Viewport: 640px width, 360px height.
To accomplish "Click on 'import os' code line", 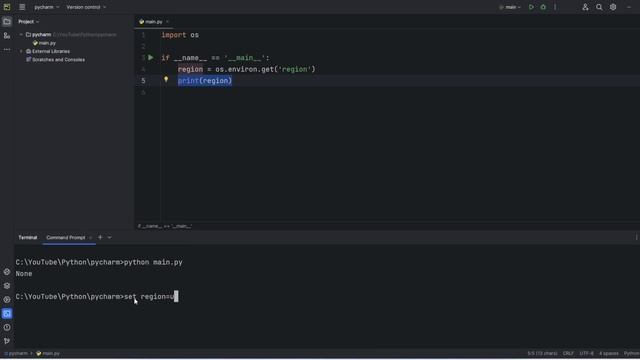I will tap(180, 35).
